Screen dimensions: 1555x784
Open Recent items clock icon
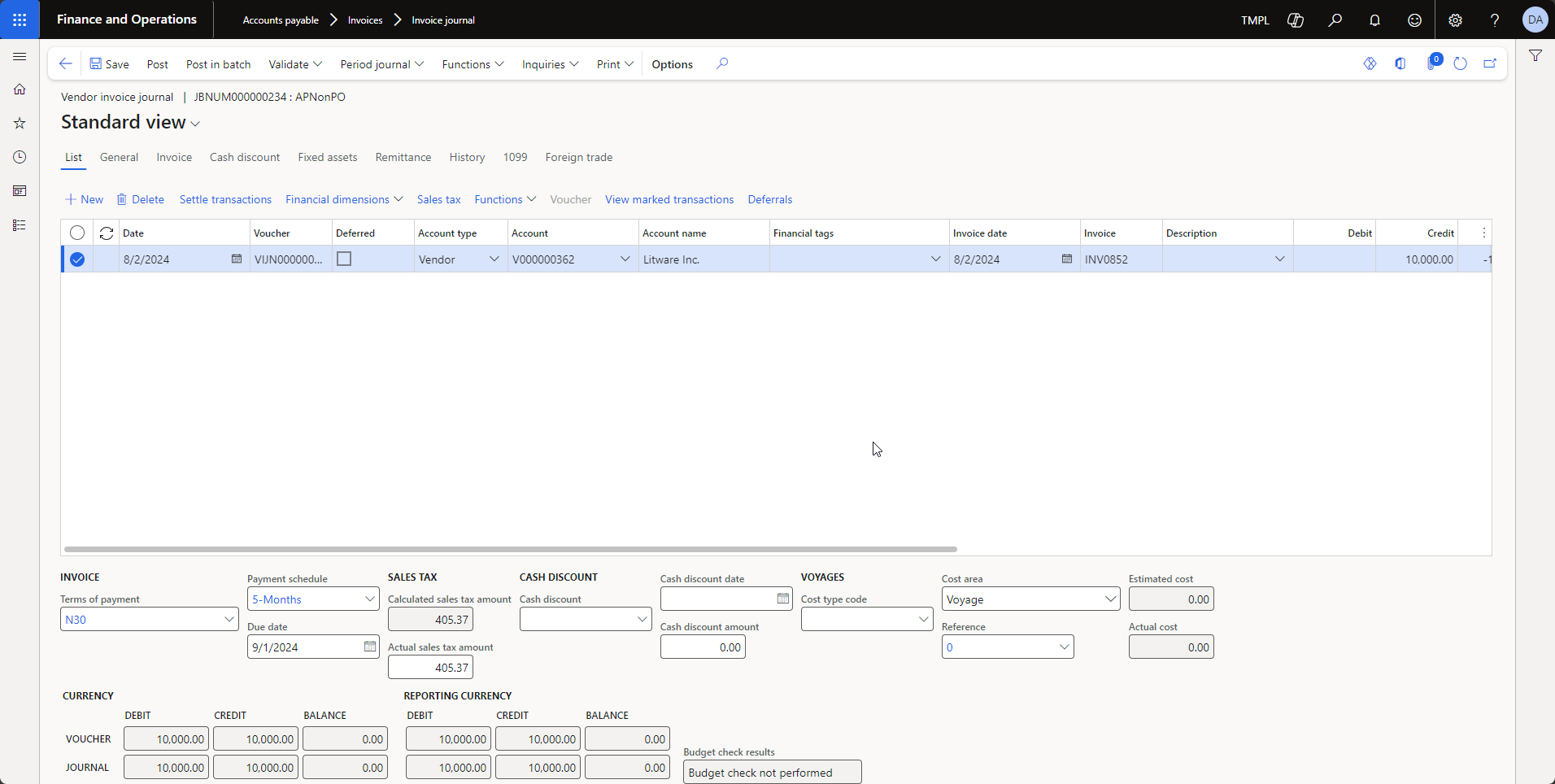[20, 157]
